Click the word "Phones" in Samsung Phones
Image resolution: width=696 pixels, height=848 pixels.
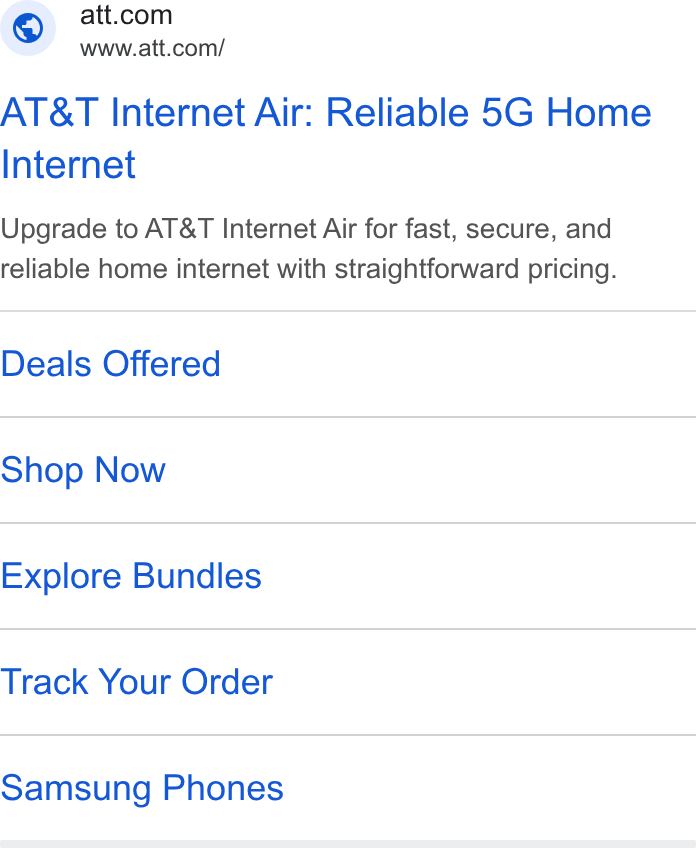[x=223, y=788]
